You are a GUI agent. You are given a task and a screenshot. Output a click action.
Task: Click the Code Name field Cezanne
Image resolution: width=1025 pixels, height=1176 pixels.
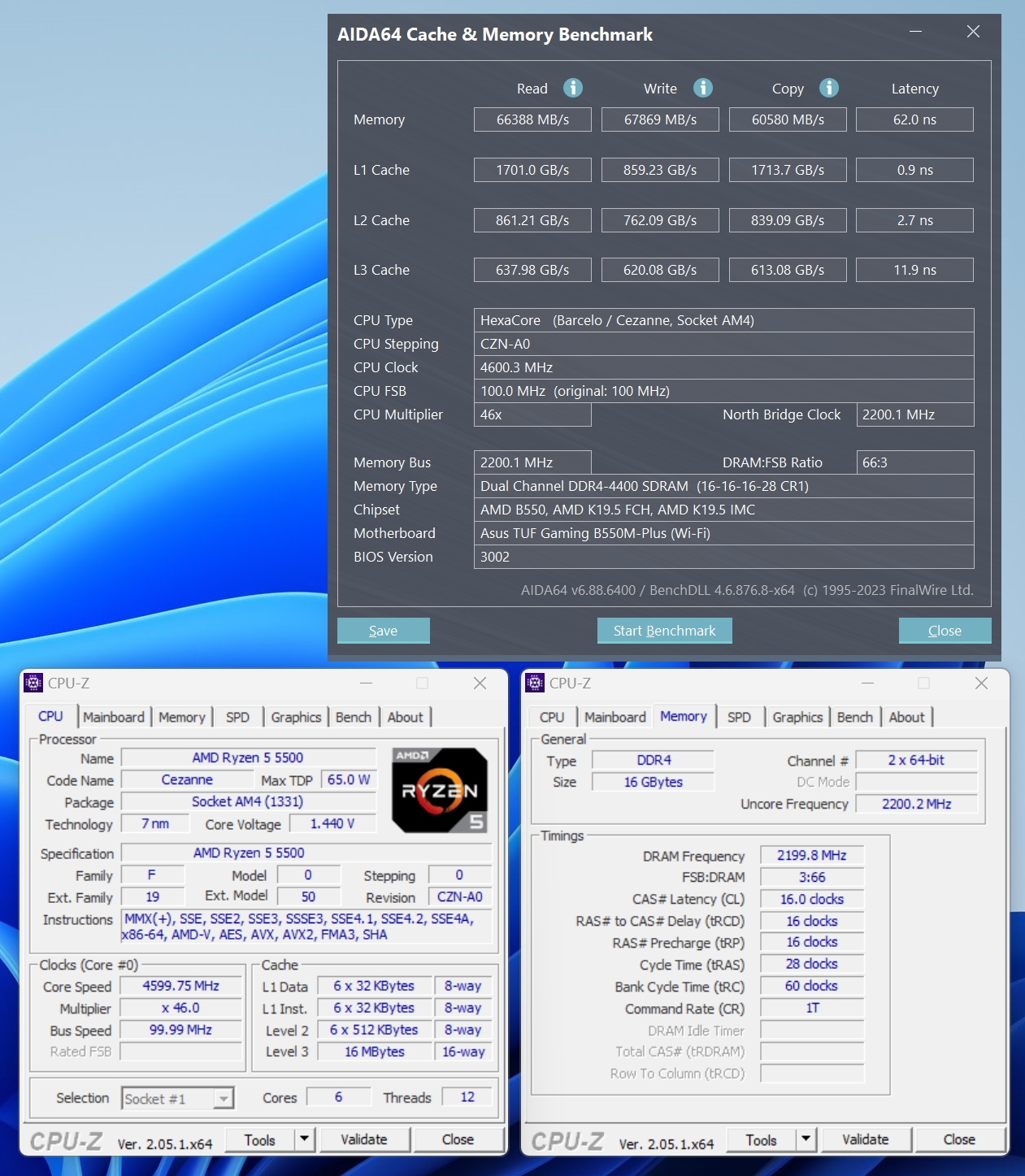point(187,779)
